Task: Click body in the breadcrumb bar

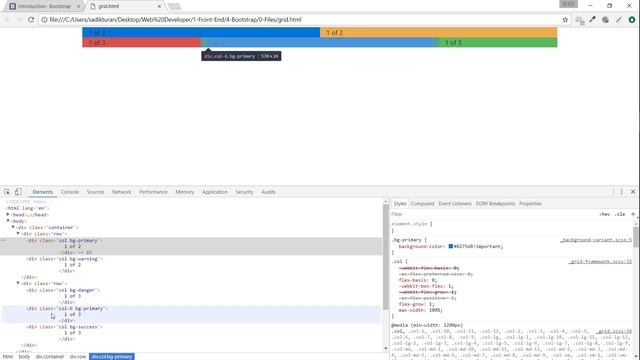Action: 24,357
